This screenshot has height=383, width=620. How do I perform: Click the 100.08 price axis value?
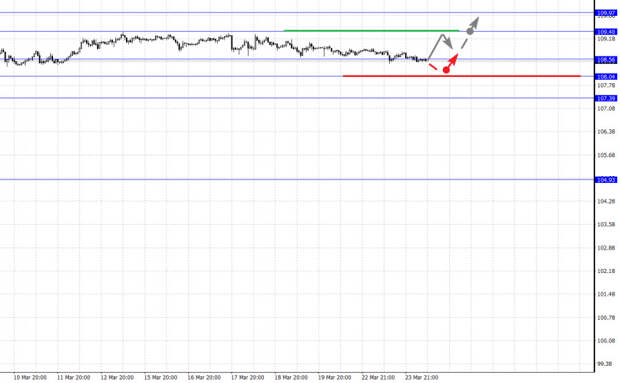point(606,340)
